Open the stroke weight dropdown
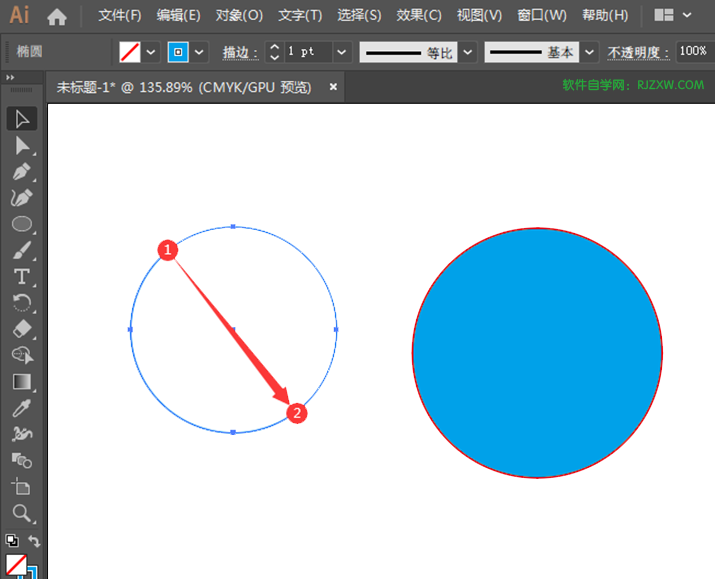 (342, 52)
